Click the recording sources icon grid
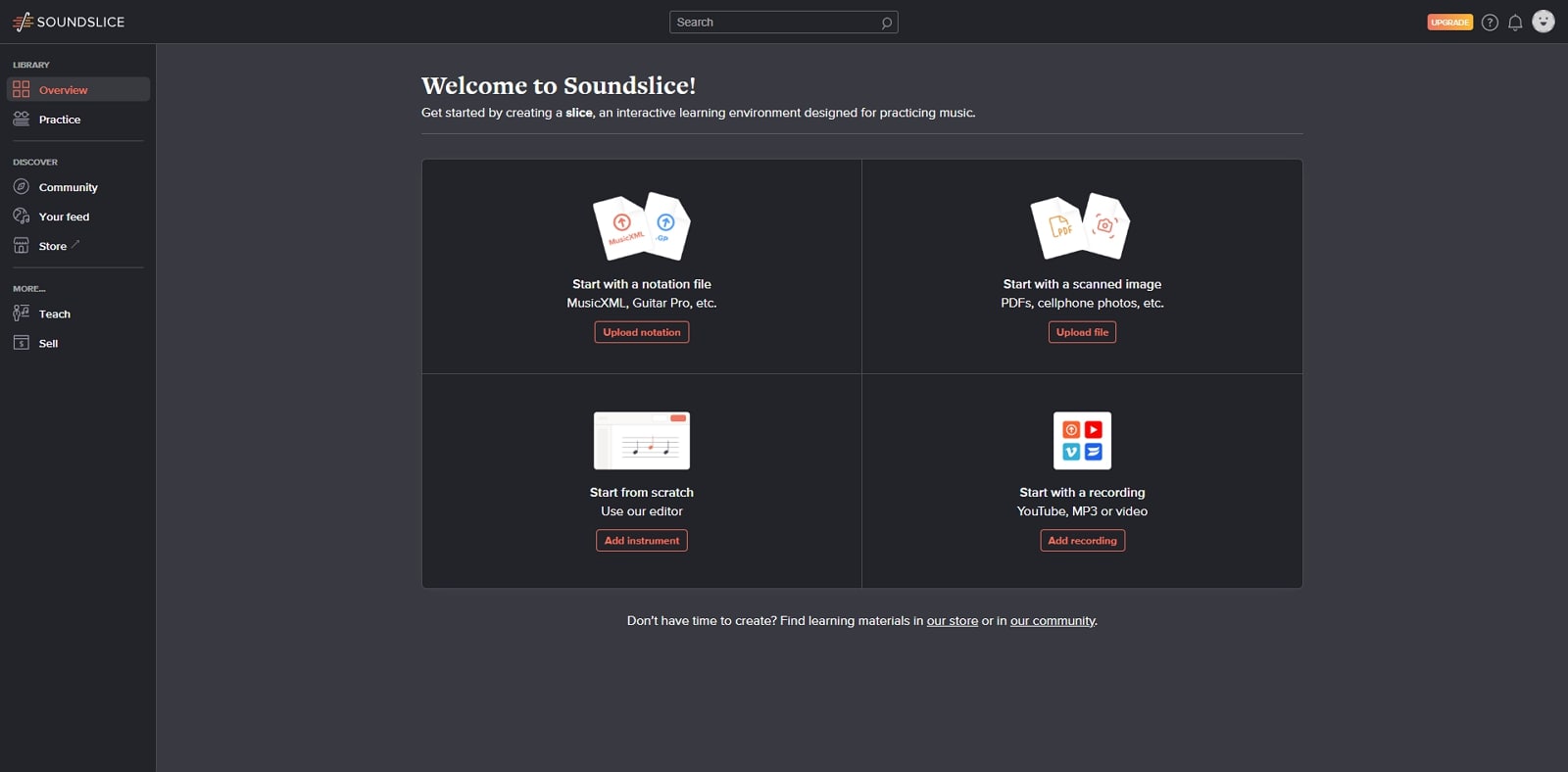Screen dimensions: 1568x772 [1082, 441]
